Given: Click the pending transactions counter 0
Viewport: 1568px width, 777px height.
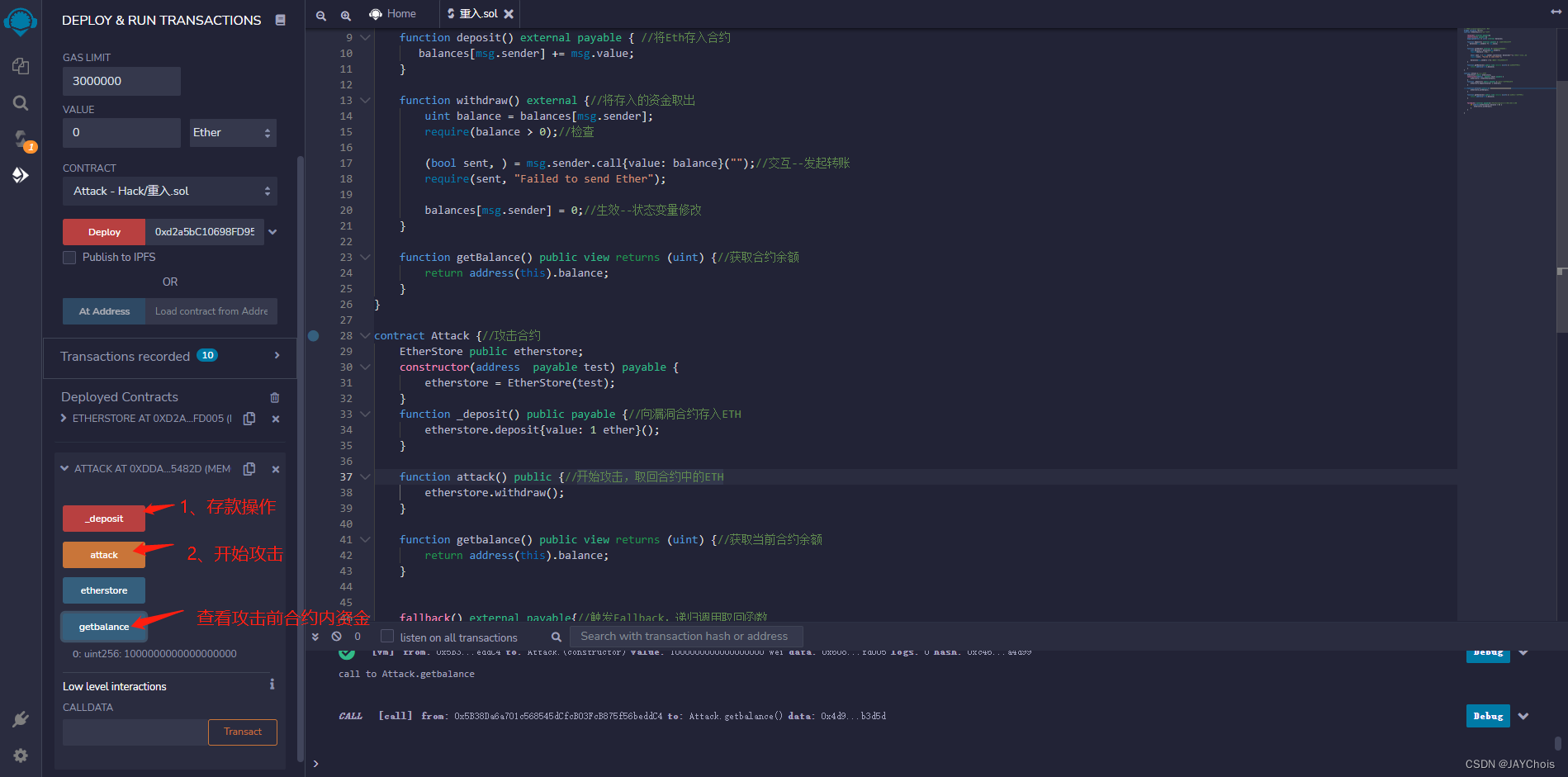Looking at the screenshot, I should 358,637.
